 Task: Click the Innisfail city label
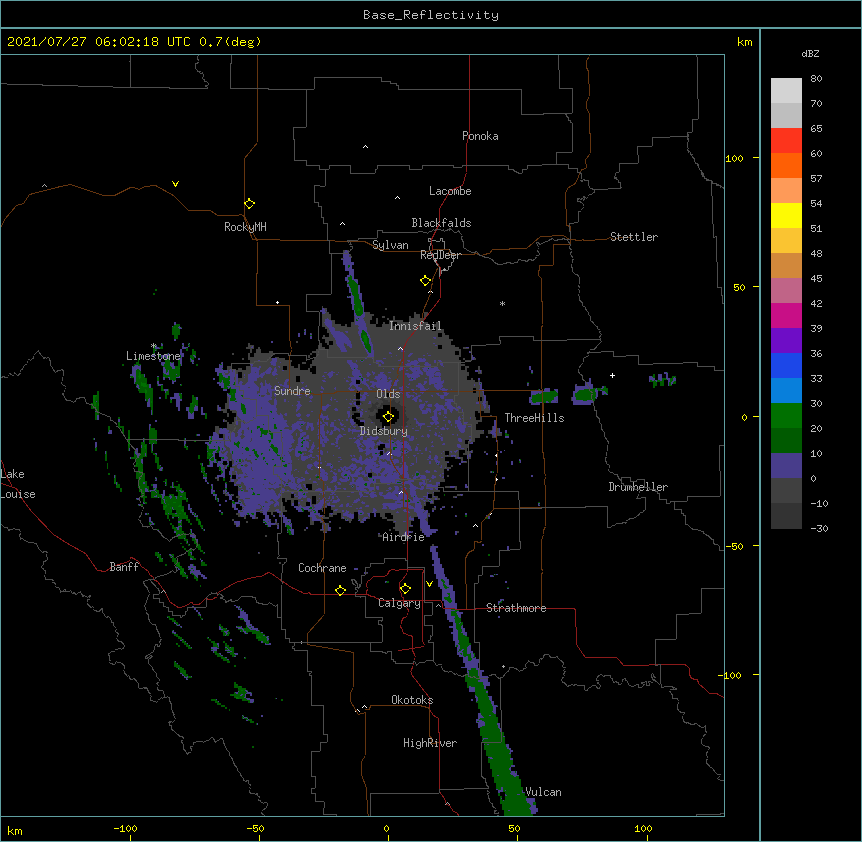tap(415, 326)
